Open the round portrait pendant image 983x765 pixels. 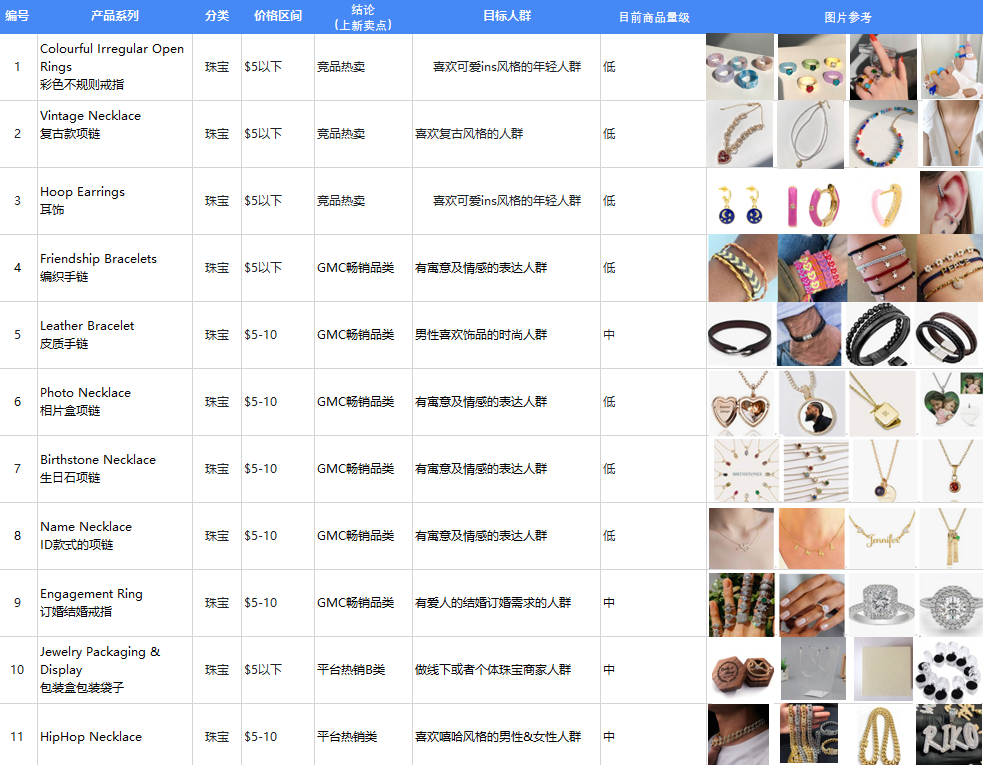812,403
